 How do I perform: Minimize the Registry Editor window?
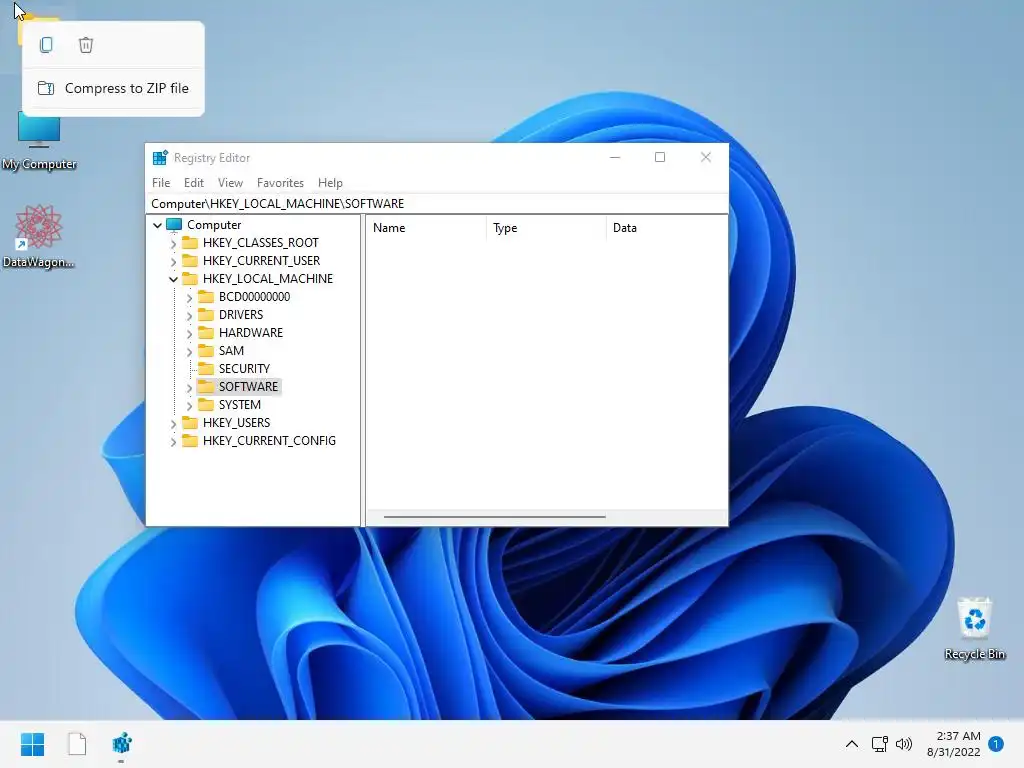(615, 157)
